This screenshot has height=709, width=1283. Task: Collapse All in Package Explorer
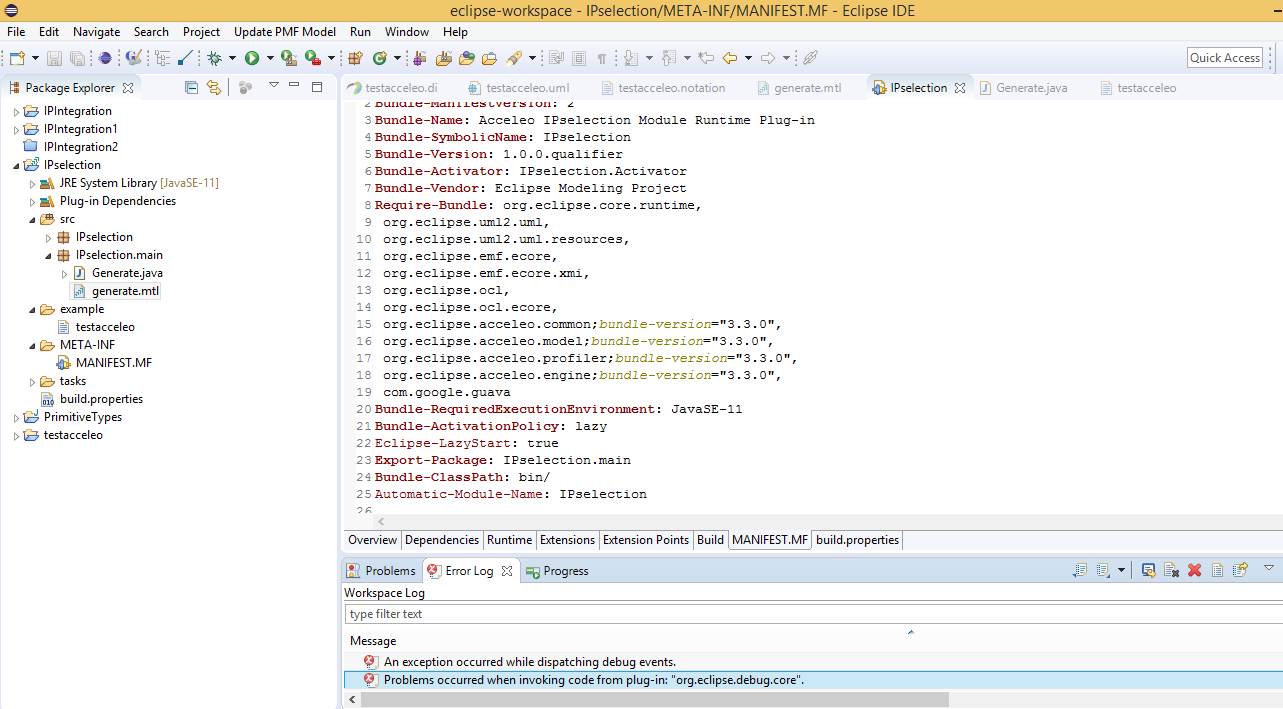coord(192,87)
